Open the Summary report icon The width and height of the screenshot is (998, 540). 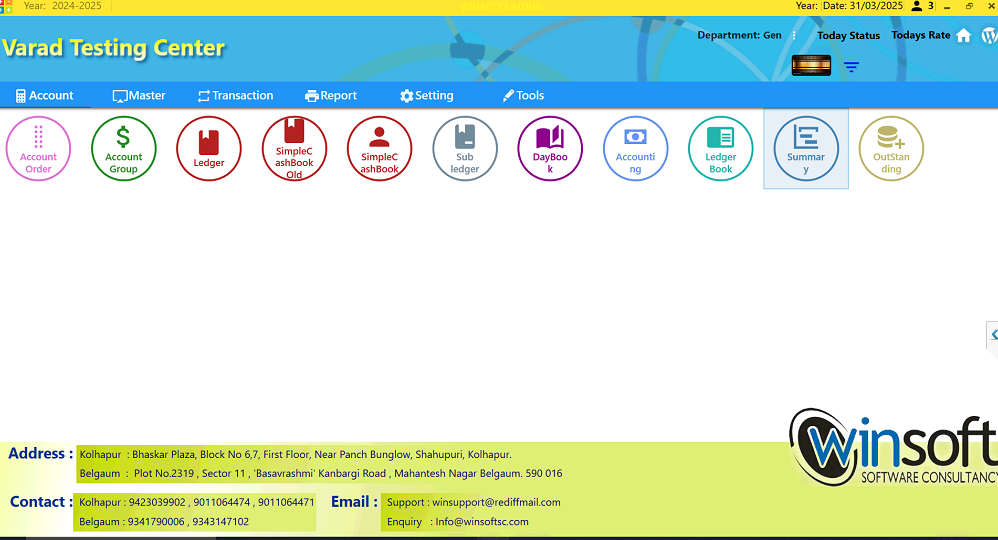coord(806,148)
